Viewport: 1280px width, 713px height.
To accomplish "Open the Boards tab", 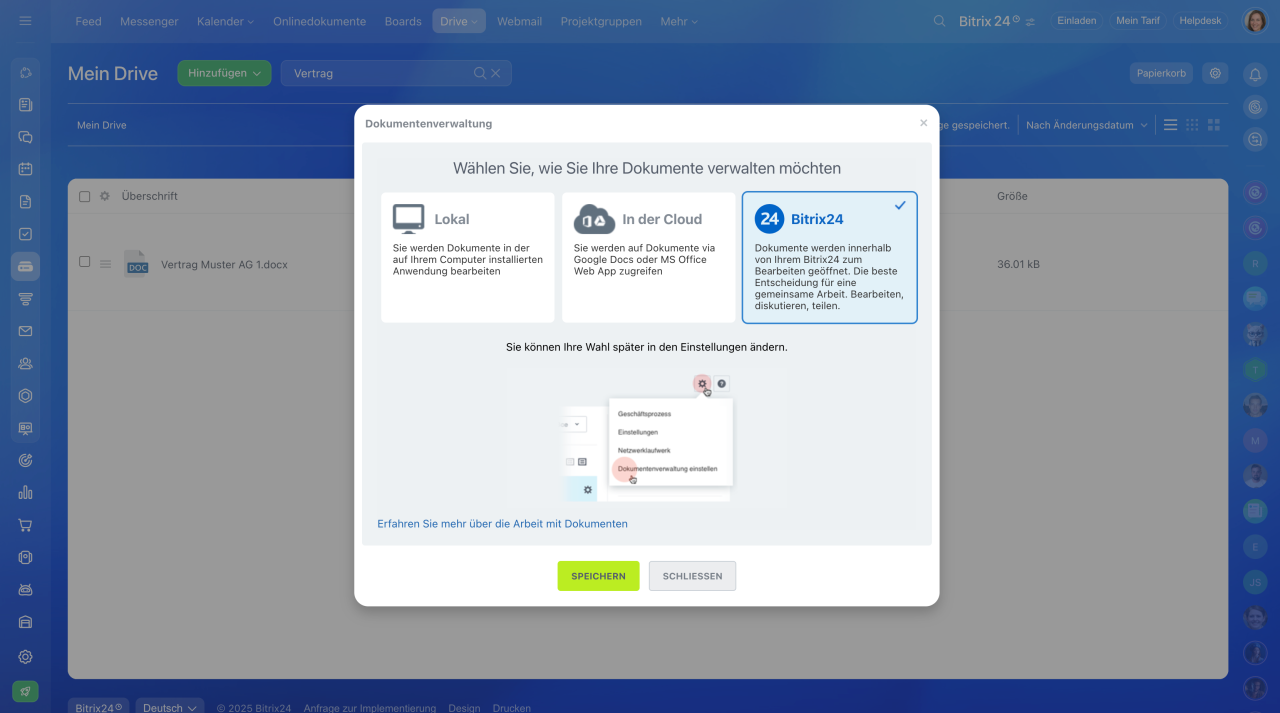I will [x=403, y=21].
